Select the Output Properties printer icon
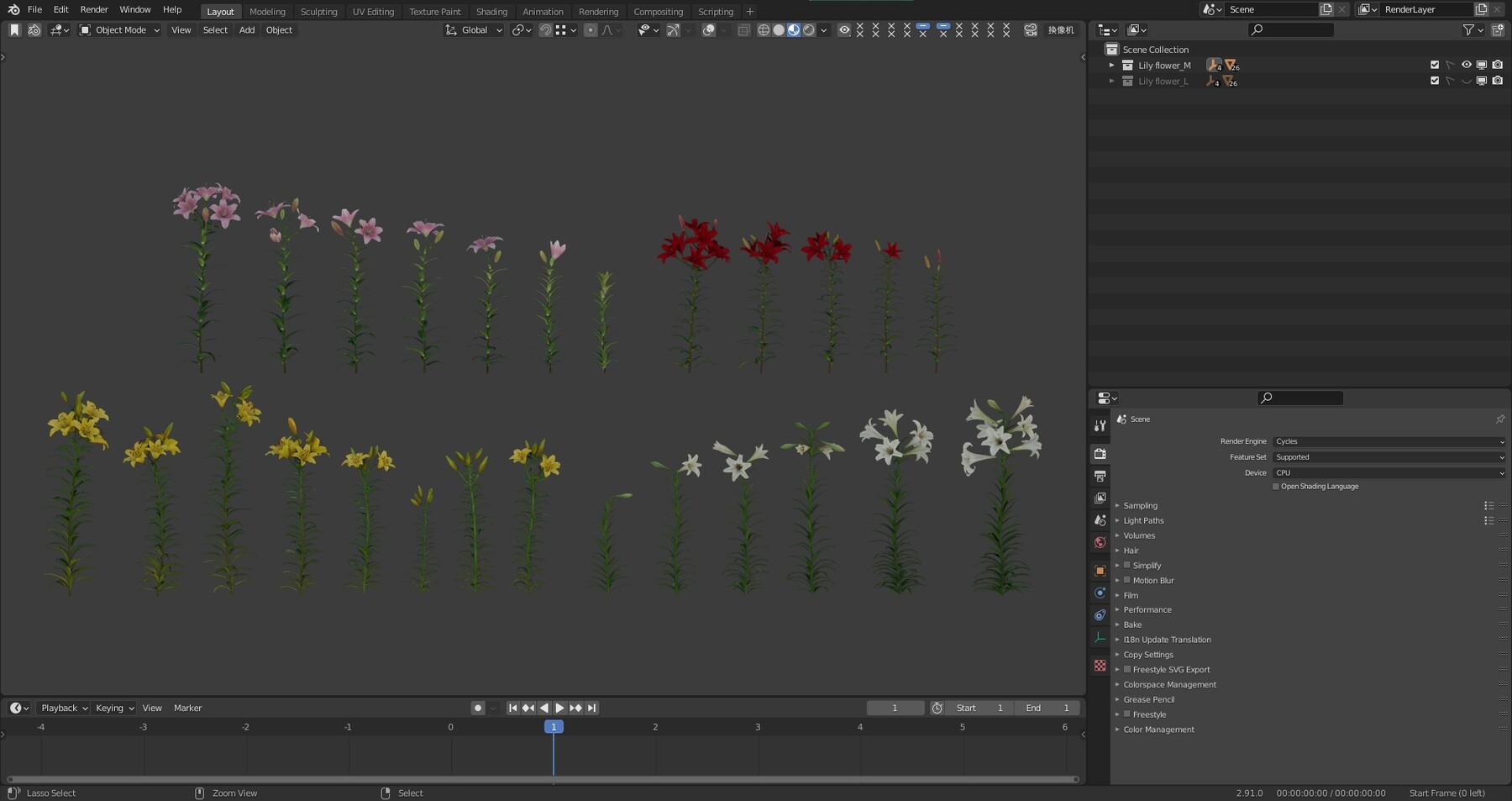The width and height of the screenshot is (1512, 801). [x=1100, y=476]
